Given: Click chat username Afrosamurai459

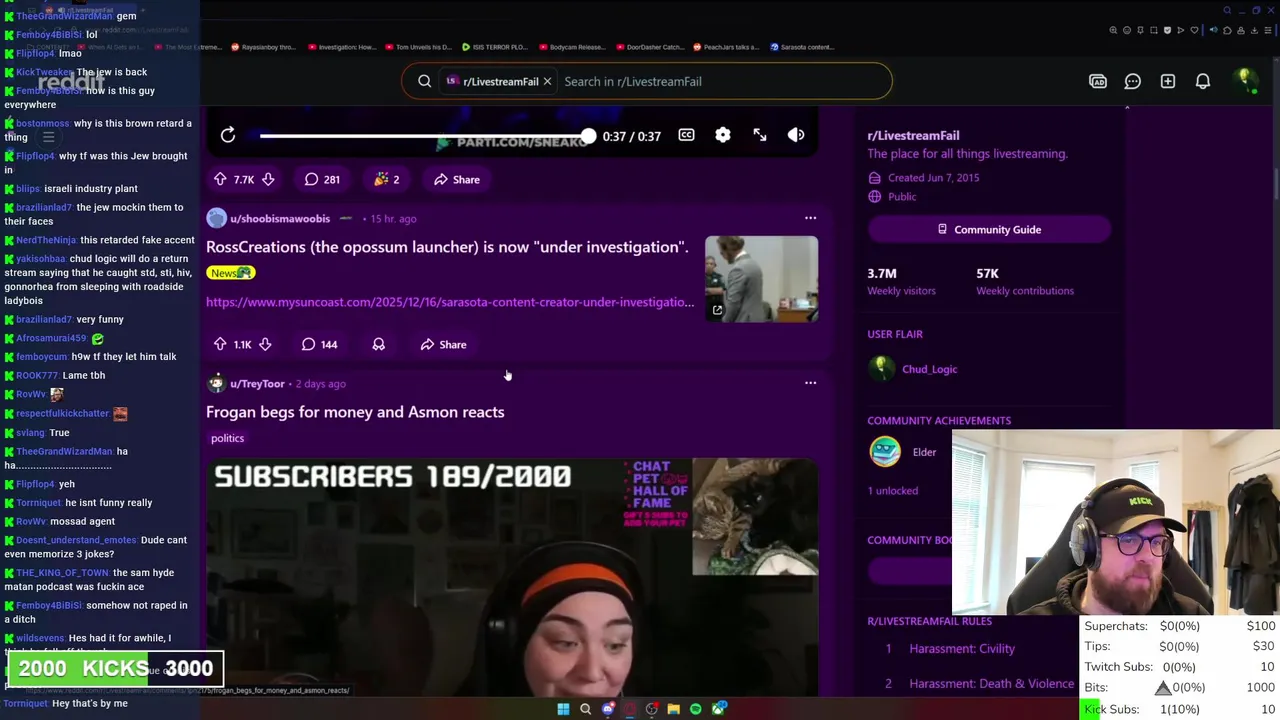Looking at the screenshot, I should (51, 338).
